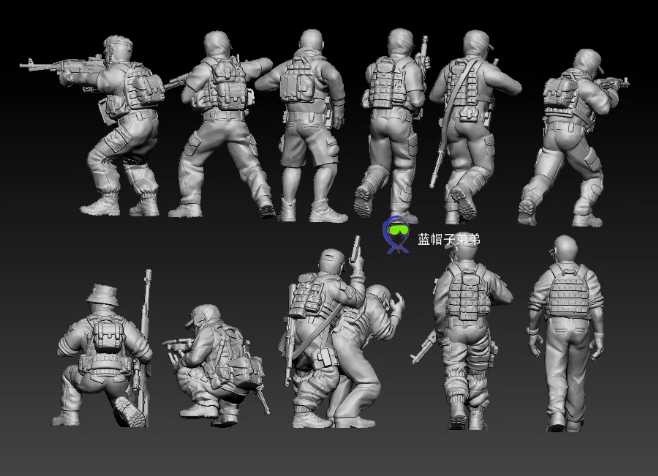Select the running soldier with slung rifle
The image size is (658, 476).
[x=472, y=126]
